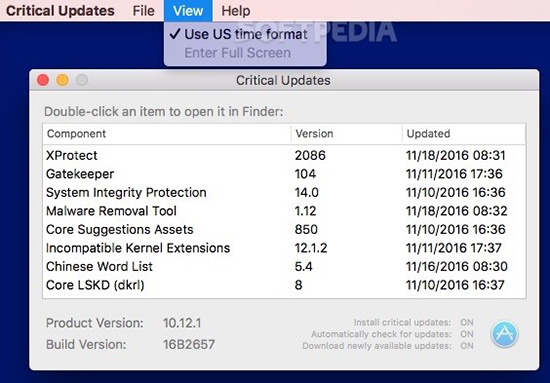This screenshot has width=550, height=383.
Task: Select the Core LSKD (dkrl) row
Action: [x=284, y=285]
